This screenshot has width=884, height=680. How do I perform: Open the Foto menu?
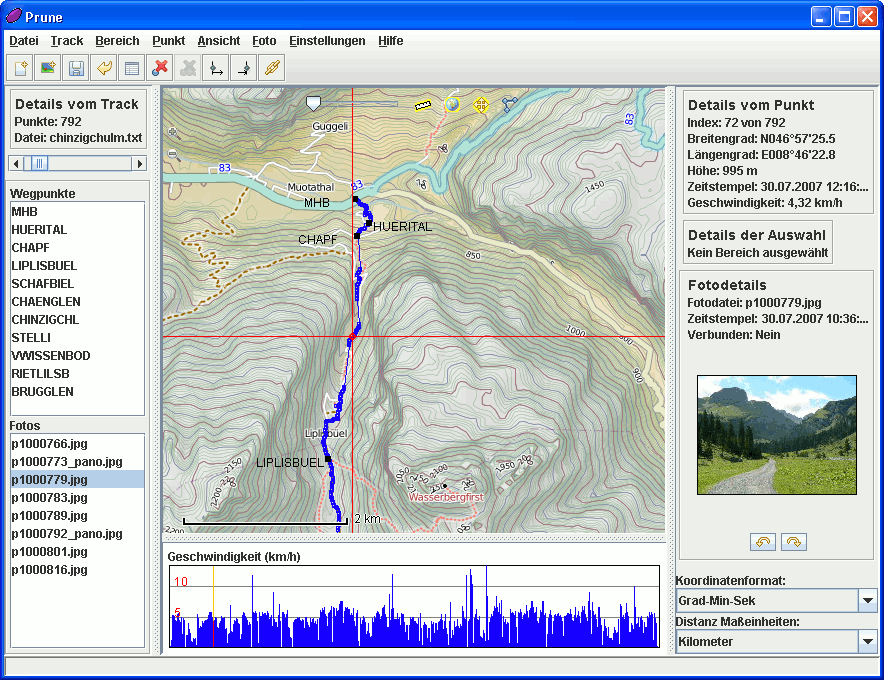click(264, 41)
